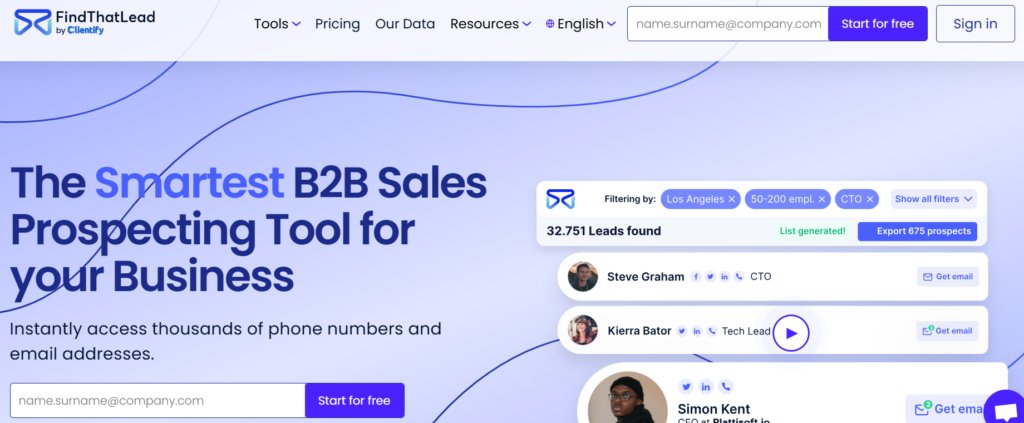Remove the CTO filter chip

870,199
